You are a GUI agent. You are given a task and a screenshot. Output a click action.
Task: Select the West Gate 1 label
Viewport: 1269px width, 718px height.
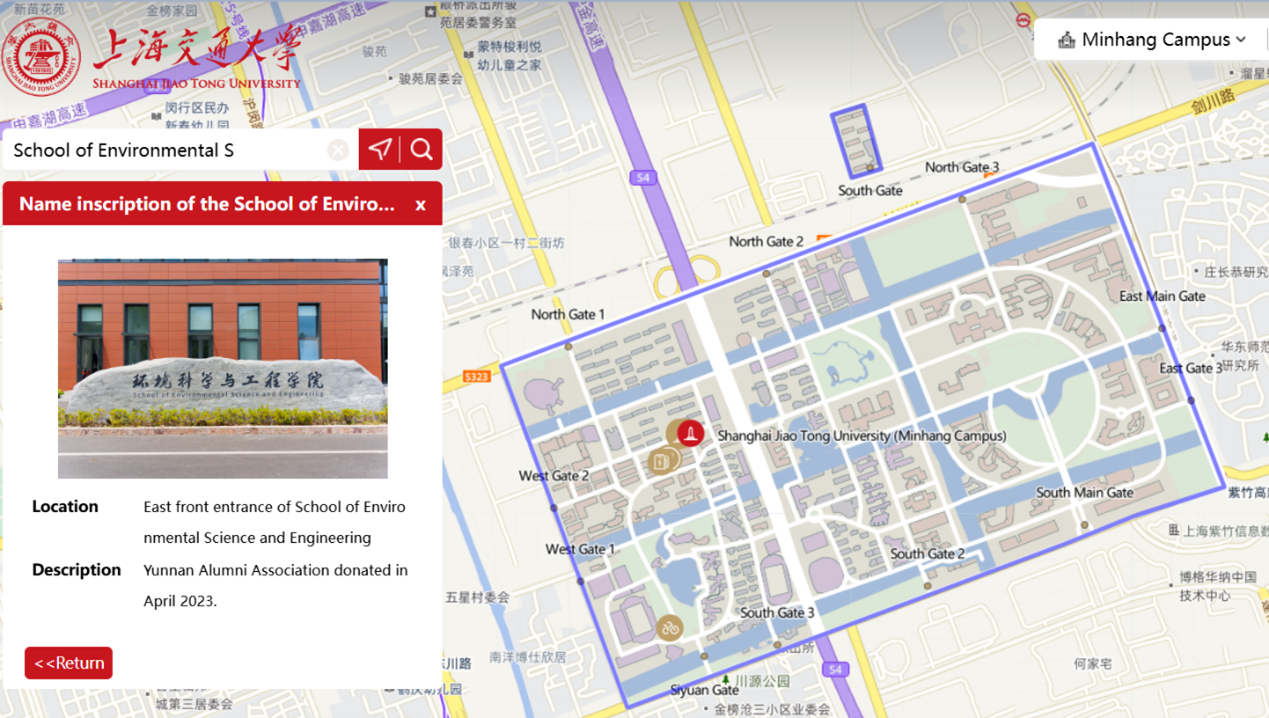tap(580, 549)
